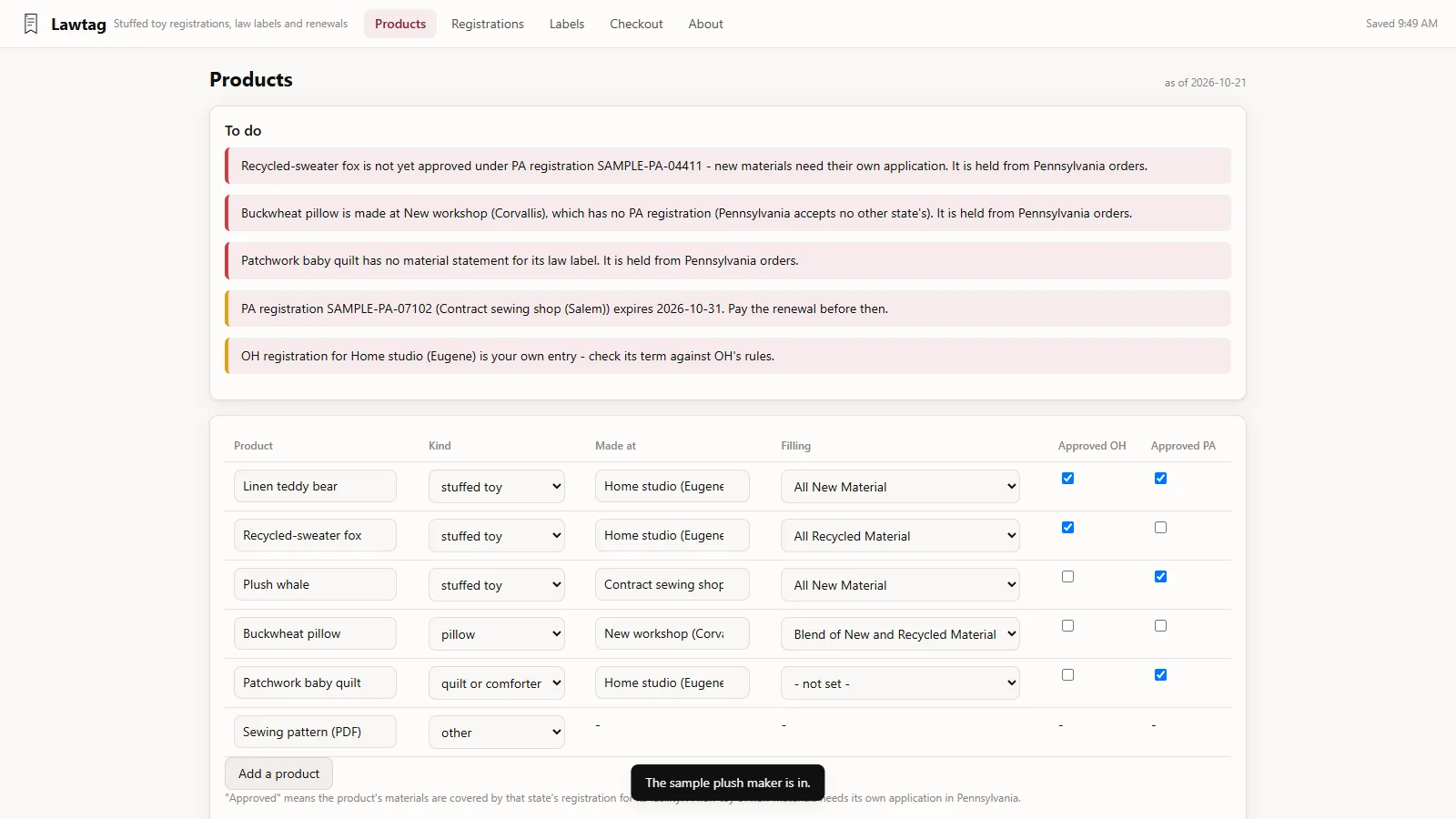Set Filling for Patchwork baby quilt
1456x819 pixels.
(x=900, y=683)
